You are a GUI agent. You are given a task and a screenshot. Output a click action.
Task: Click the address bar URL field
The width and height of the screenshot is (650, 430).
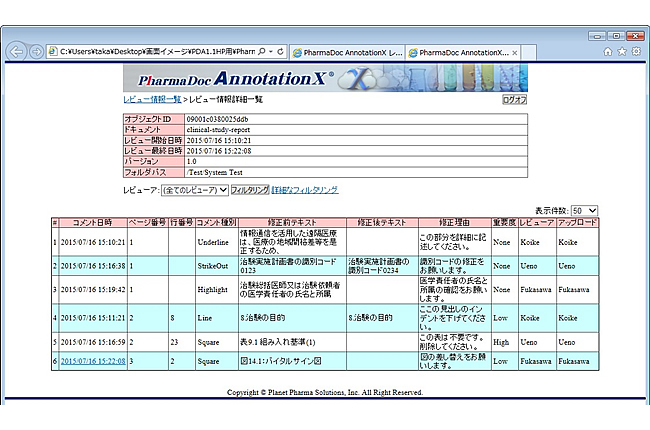158,51
